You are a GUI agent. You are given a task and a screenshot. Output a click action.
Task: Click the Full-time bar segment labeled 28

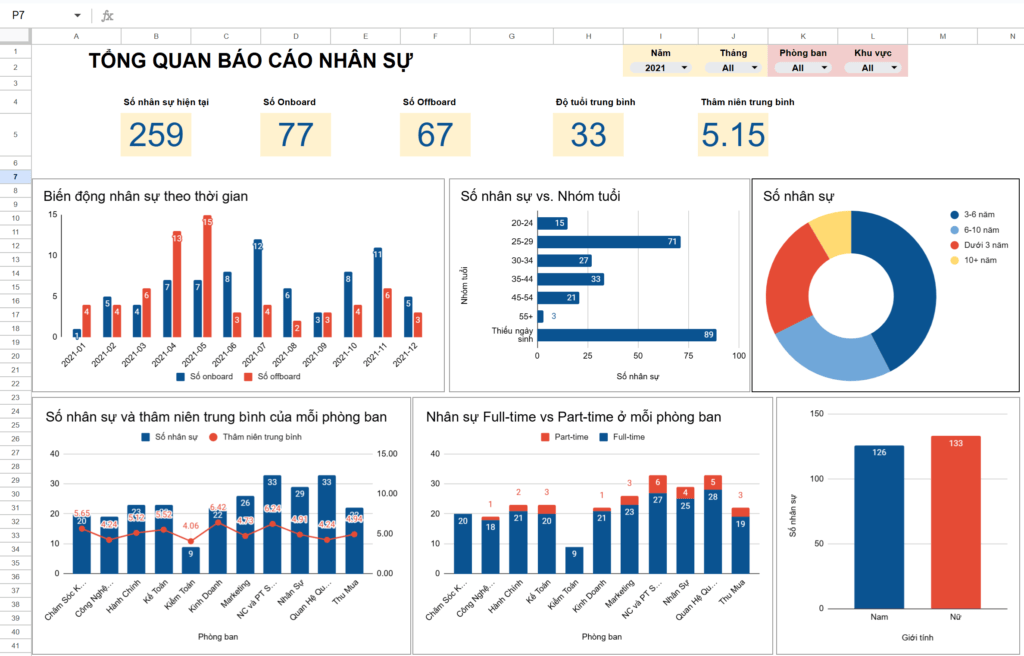[712, 532]
